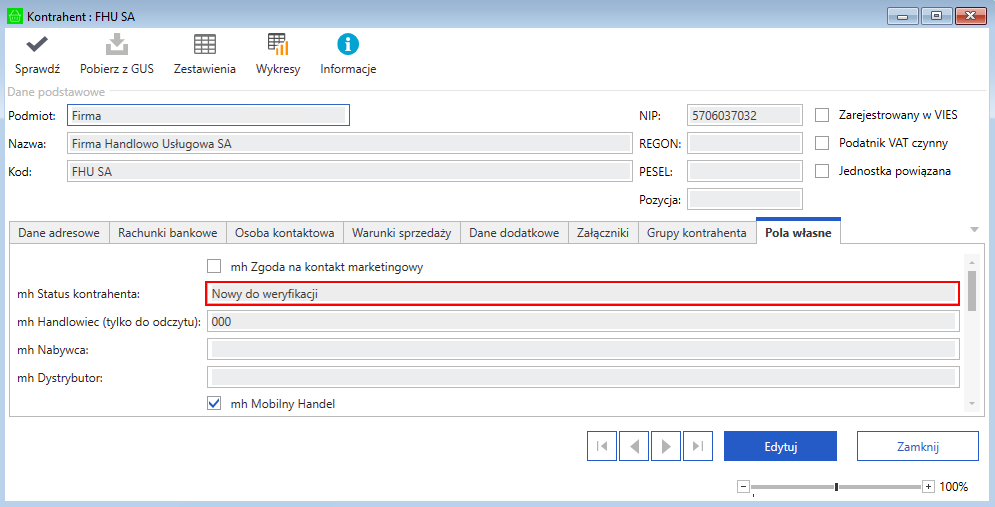
Task: Open the Warunki sprzedaży tab
Action: (x=401, y=233)
